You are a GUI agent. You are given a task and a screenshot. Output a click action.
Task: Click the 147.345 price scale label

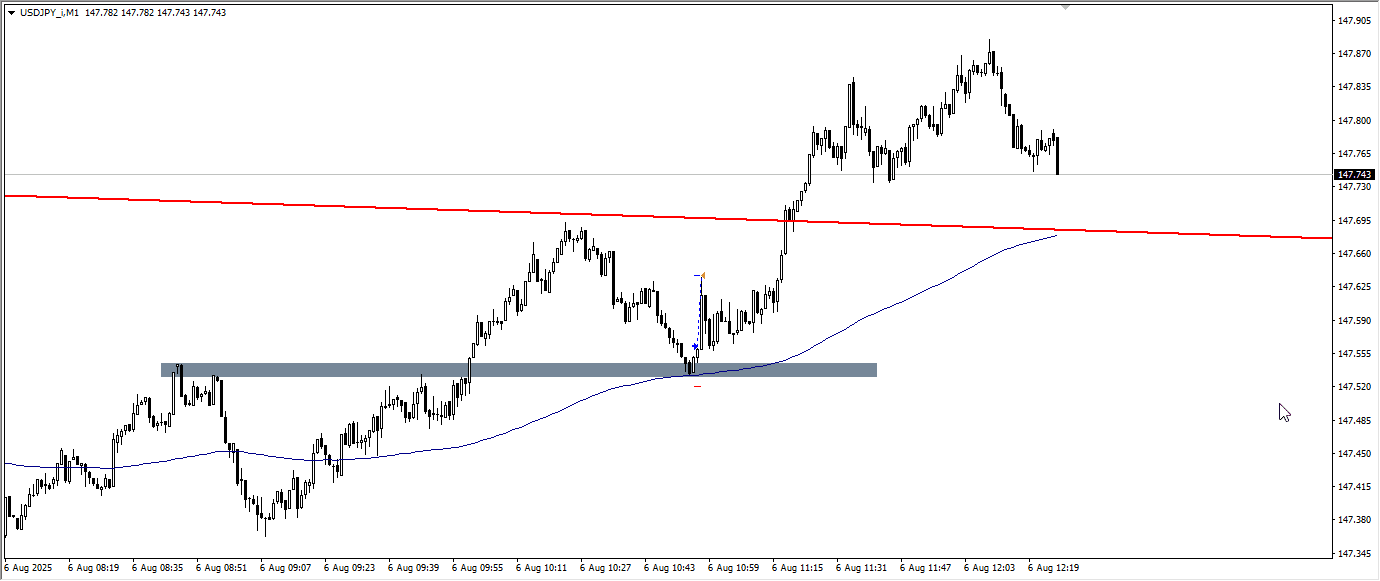click(x=1354, y=554)
